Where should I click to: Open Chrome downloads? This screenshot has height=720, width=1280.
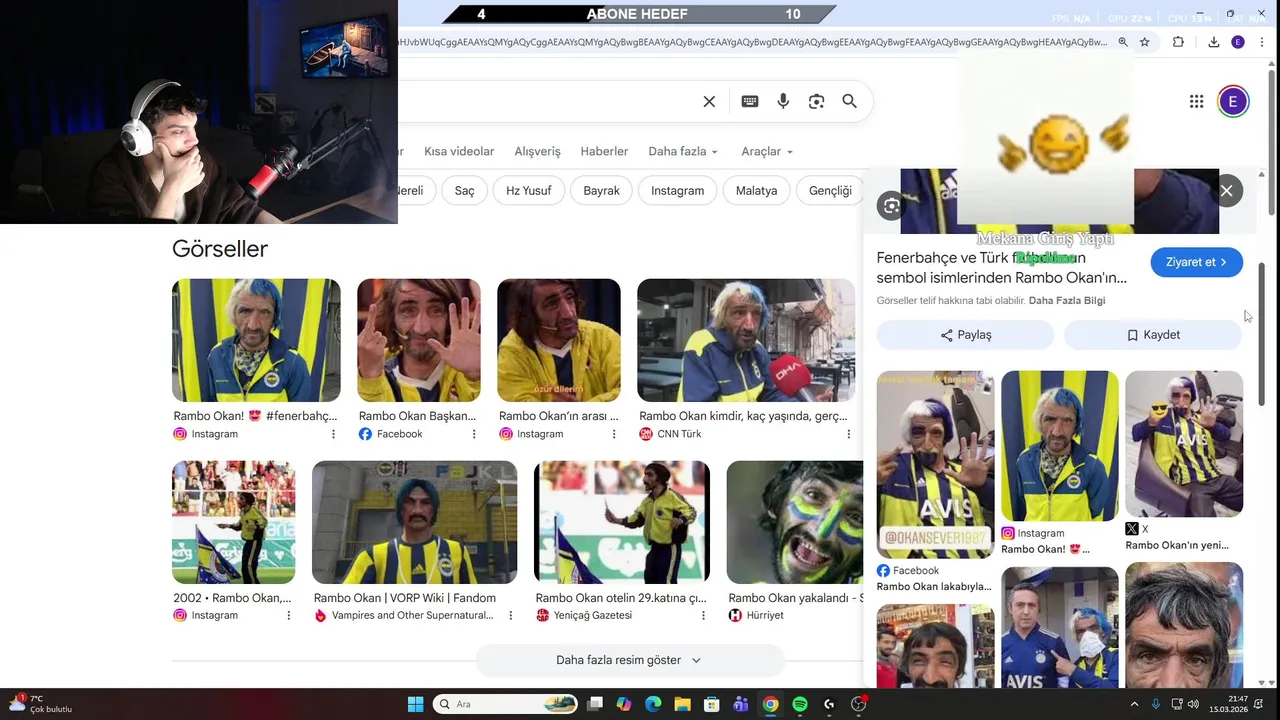pos(1213,42)
